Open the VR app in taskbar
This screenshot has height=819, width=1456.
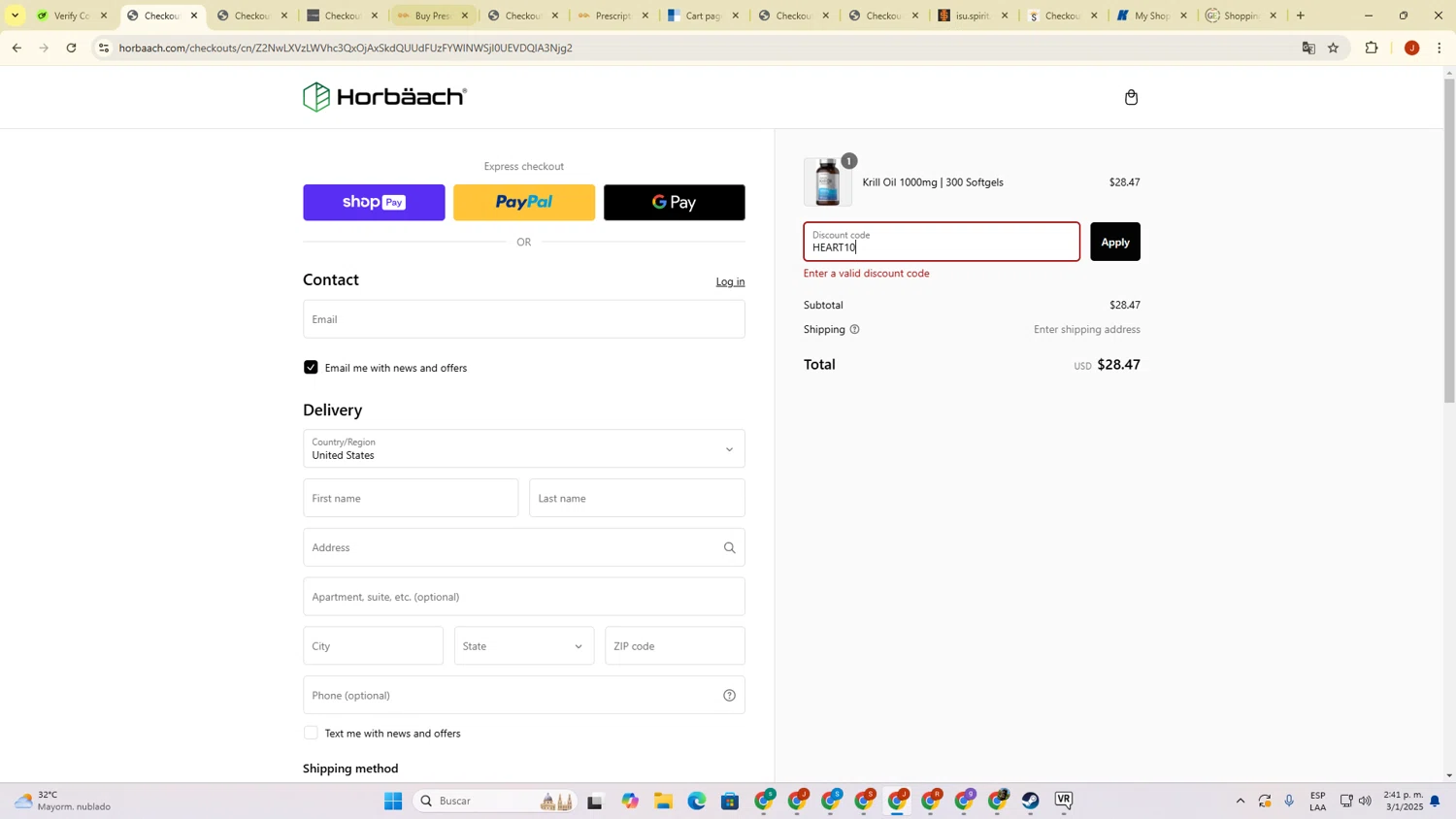click(x=1064, y=802)
